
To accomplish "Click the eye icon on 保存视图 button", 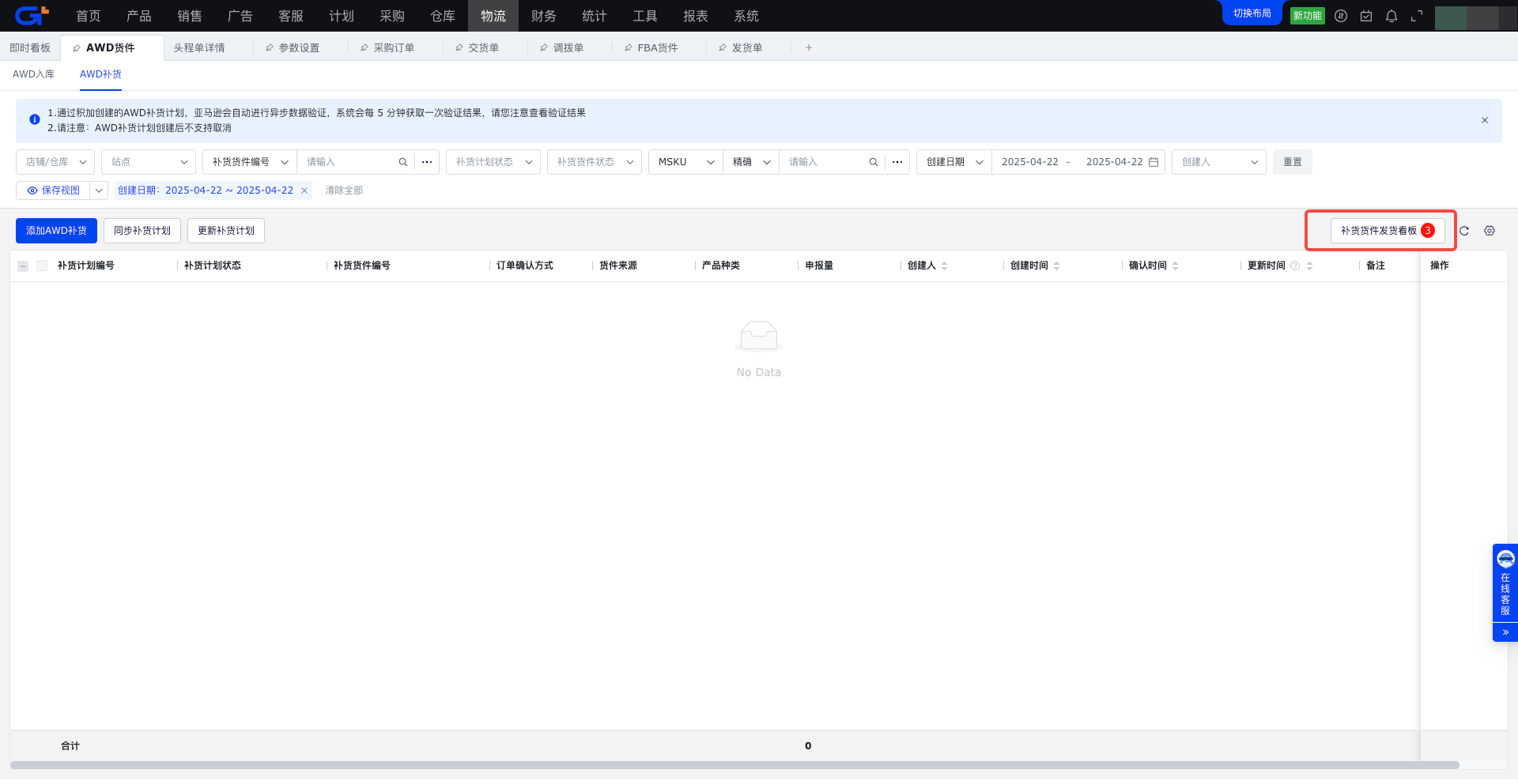I will (x=32, y=190).
